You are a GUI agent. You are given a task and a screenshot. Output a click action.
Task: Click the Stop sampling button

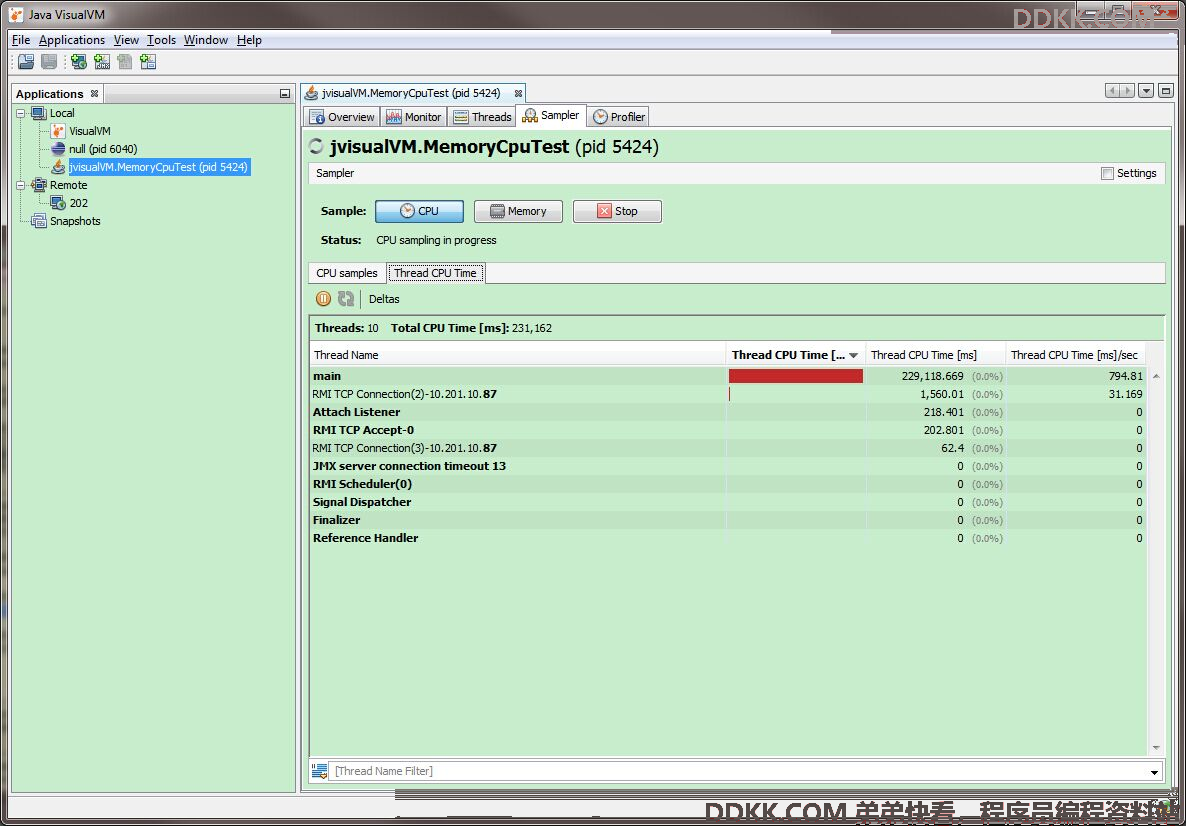coord(617,211)
